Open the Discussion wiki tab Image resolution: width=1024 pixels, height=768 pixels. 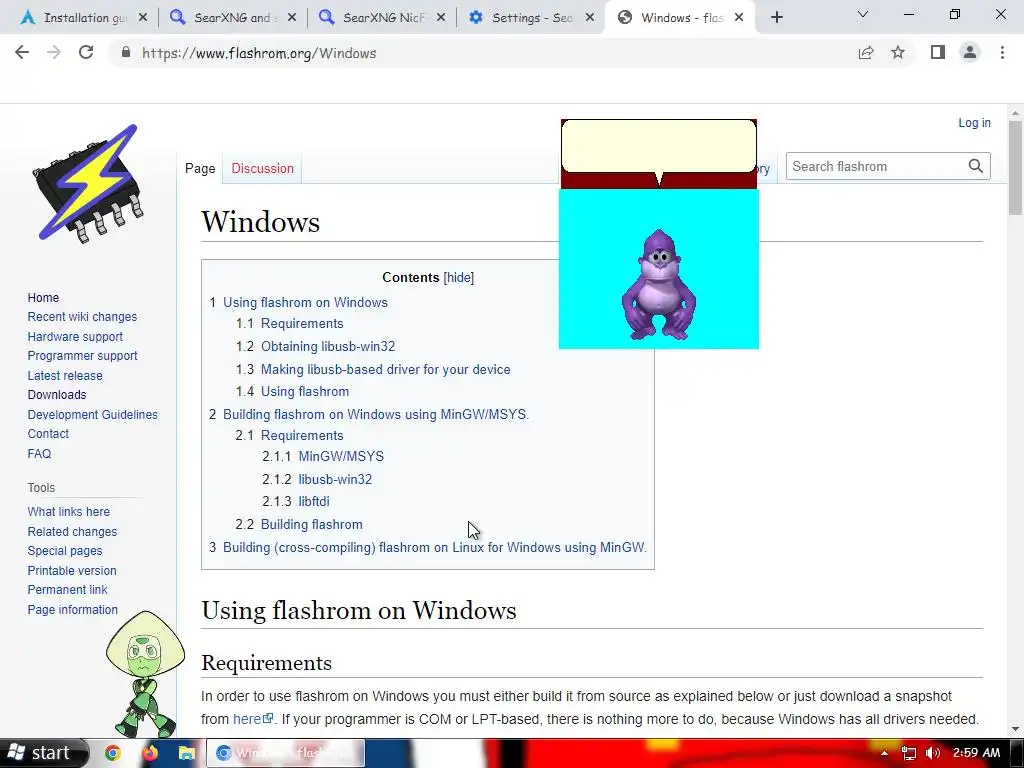click(263, 168)
